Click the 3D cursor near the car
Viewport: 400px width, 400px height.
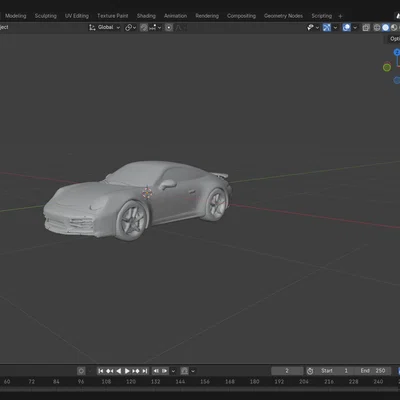pyautogui.click(x=147, y=193)
